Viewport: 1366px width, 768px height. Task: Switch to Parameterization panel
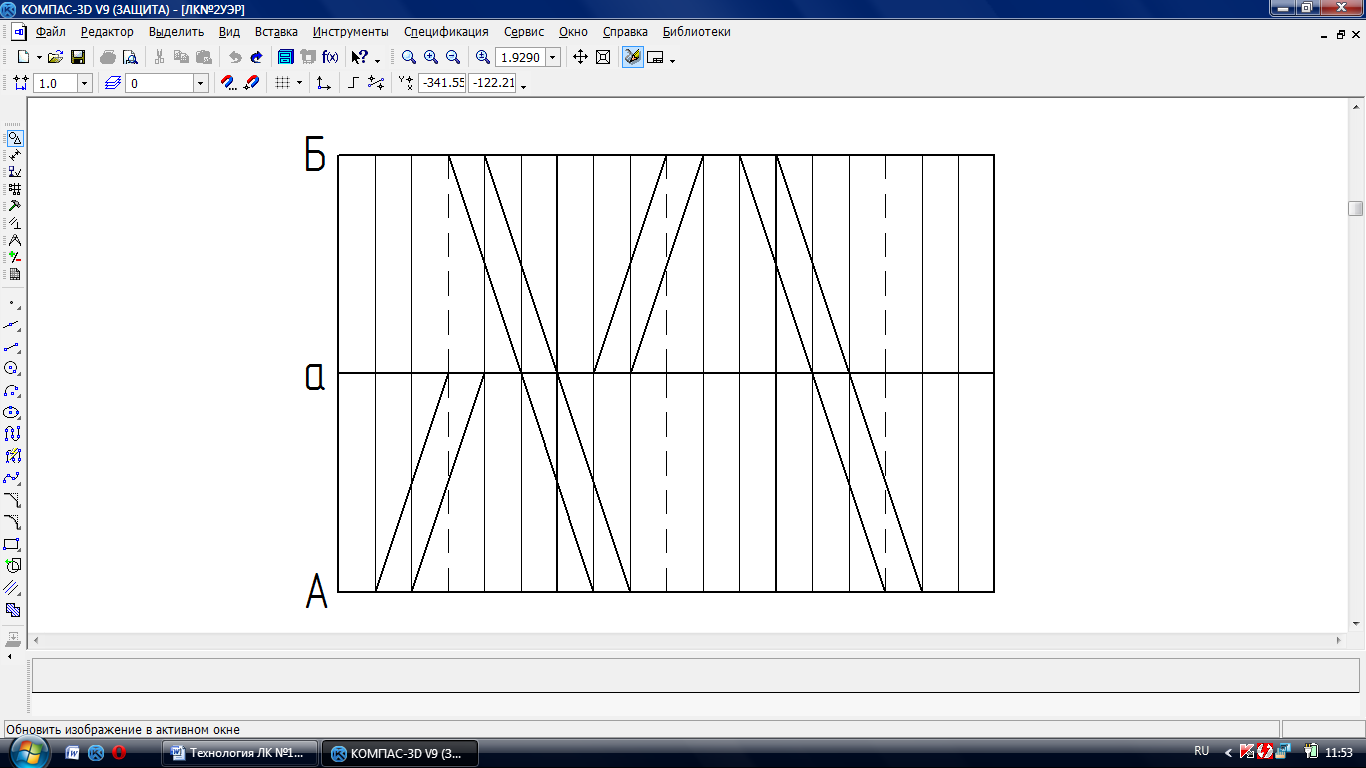14,223
